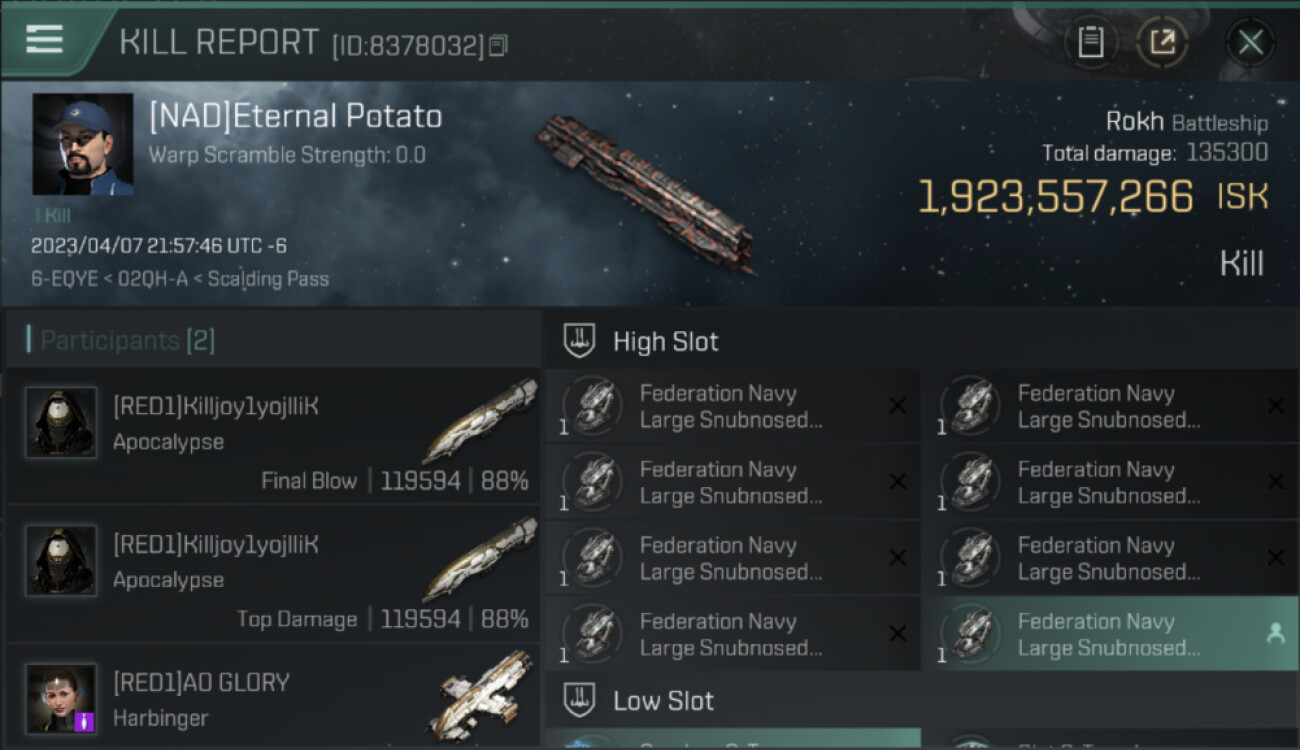Screen dimensions: 1300x750
Task: Open the Participants [2] section
Action: [127, 340]
